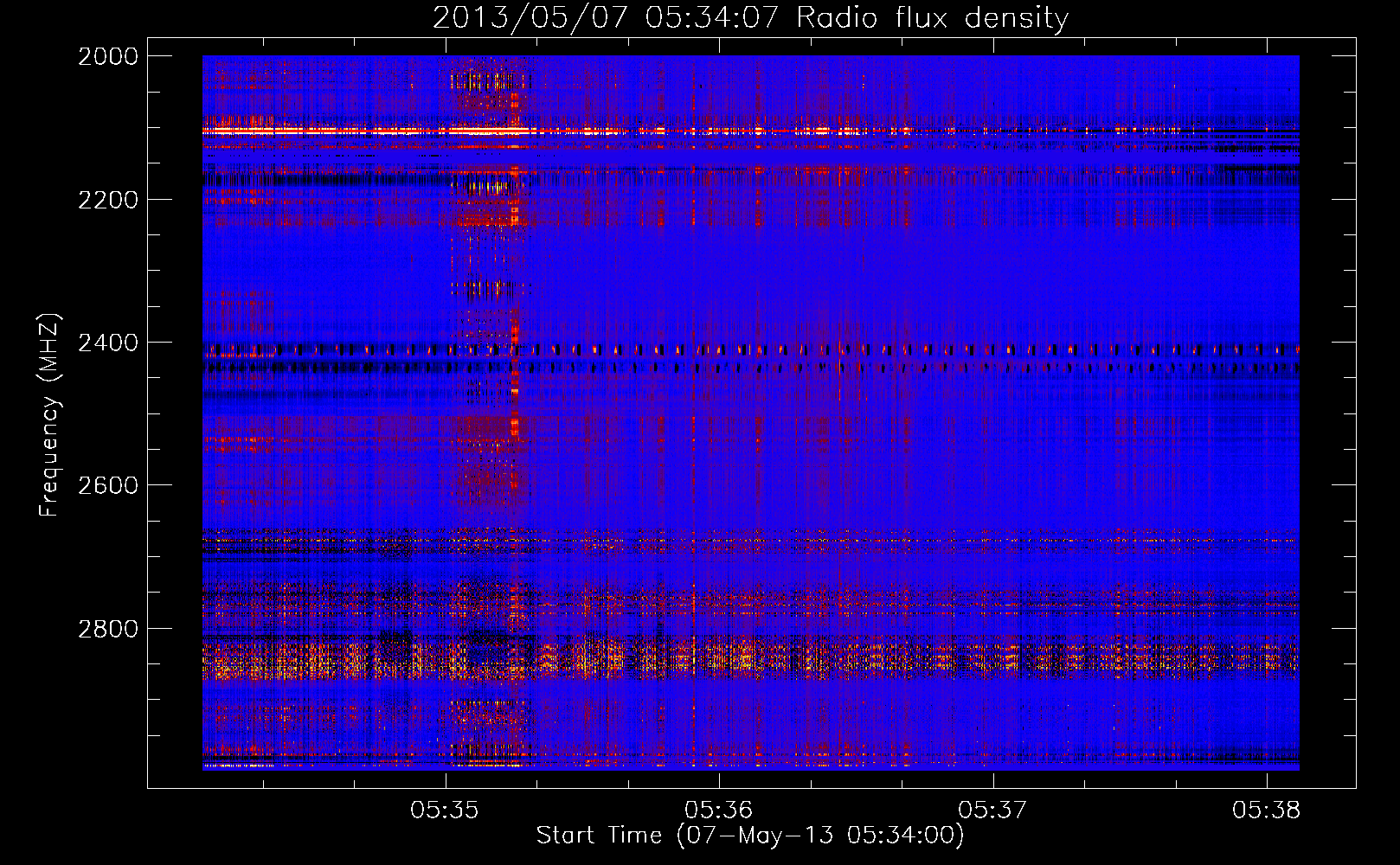The image size is (1400, 865).
Task: Select the 2200 frequency tick label
Action: [108, 200]
